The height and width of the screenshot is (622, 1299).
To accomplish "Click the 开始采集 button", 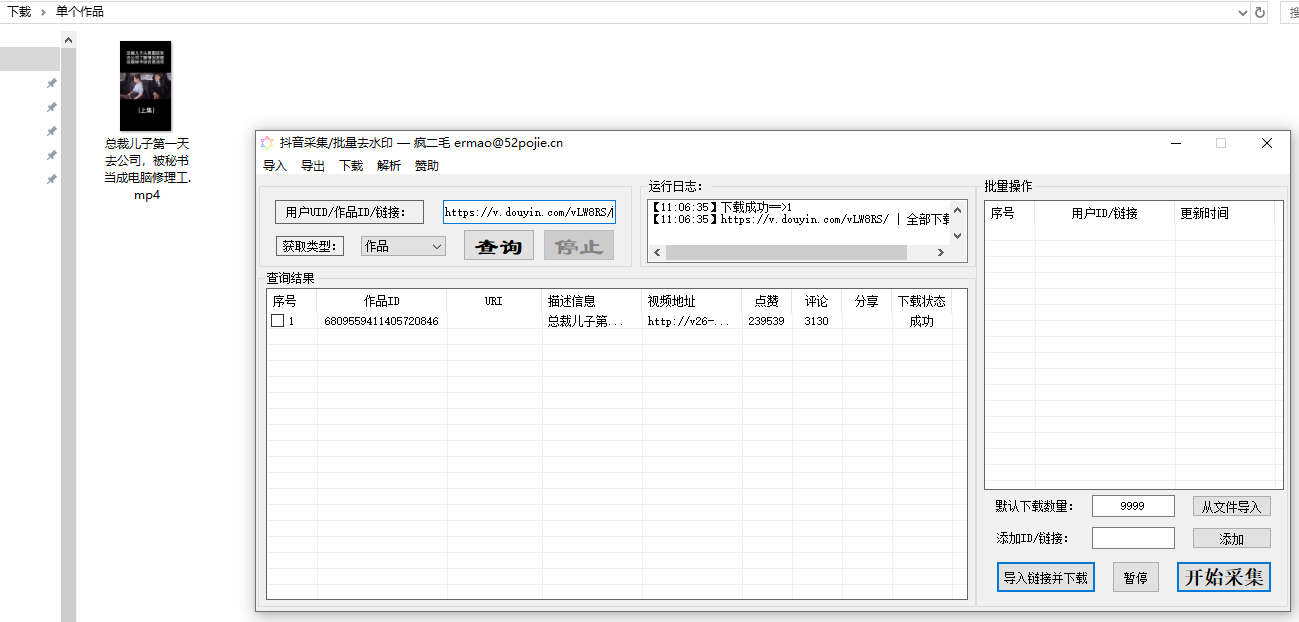I will (x=1223, y=577).
